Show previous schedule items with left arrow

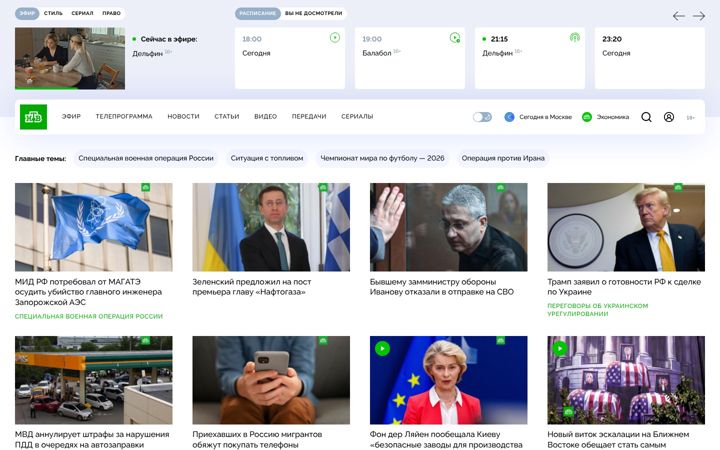point(678,16)
